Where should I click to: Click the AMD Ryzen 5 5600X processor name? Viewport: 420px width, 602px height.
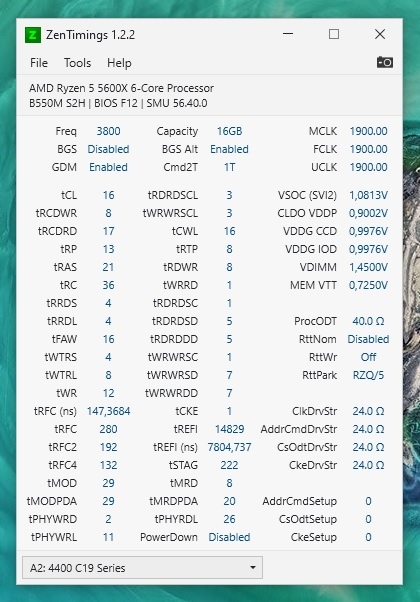121,88
